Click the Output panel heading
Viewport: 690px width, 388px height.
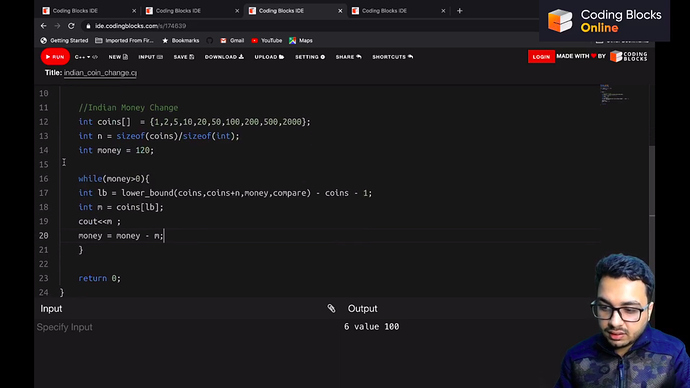point(362,308)
